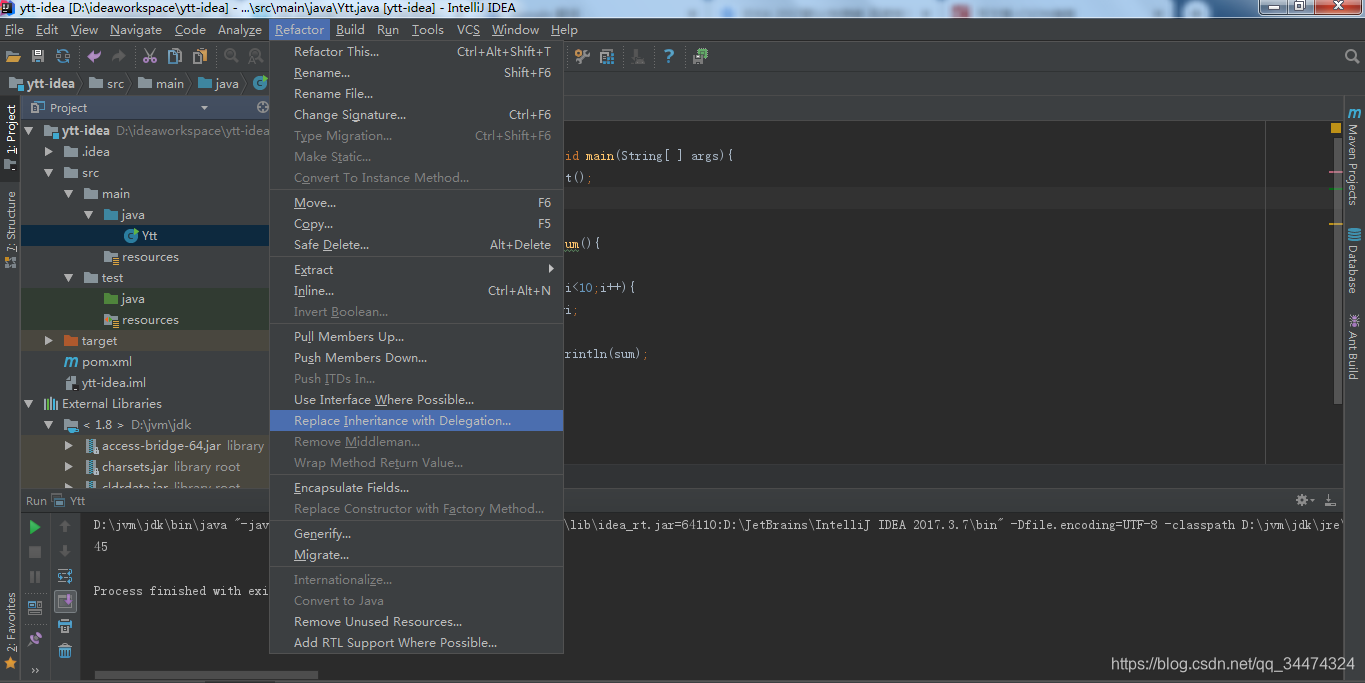The image size is (1365, 683).
Task: Click the Paste clipboard icon
Action: click(x=200, y=57)
